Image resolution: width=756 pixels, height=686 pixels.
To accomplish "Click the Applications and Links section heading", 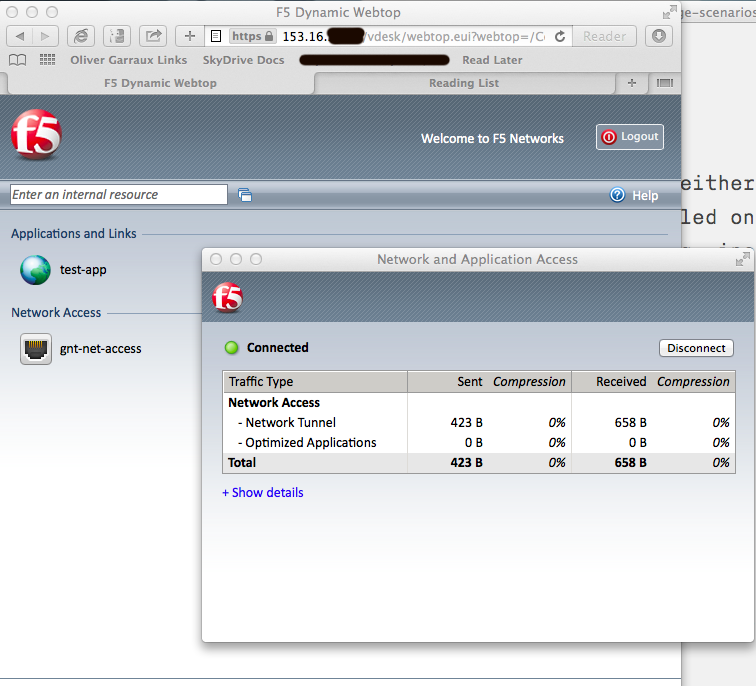I will (74, 233).
